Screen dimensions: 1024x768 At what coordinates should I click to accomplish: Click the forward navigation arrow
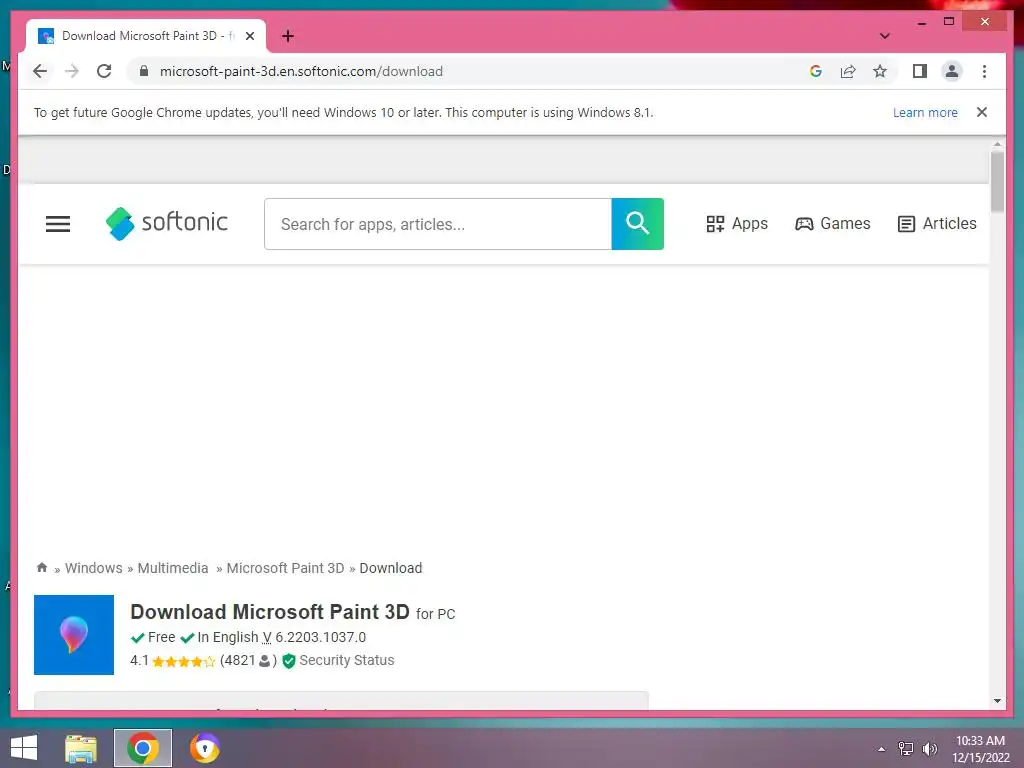(x=72, y=71)
